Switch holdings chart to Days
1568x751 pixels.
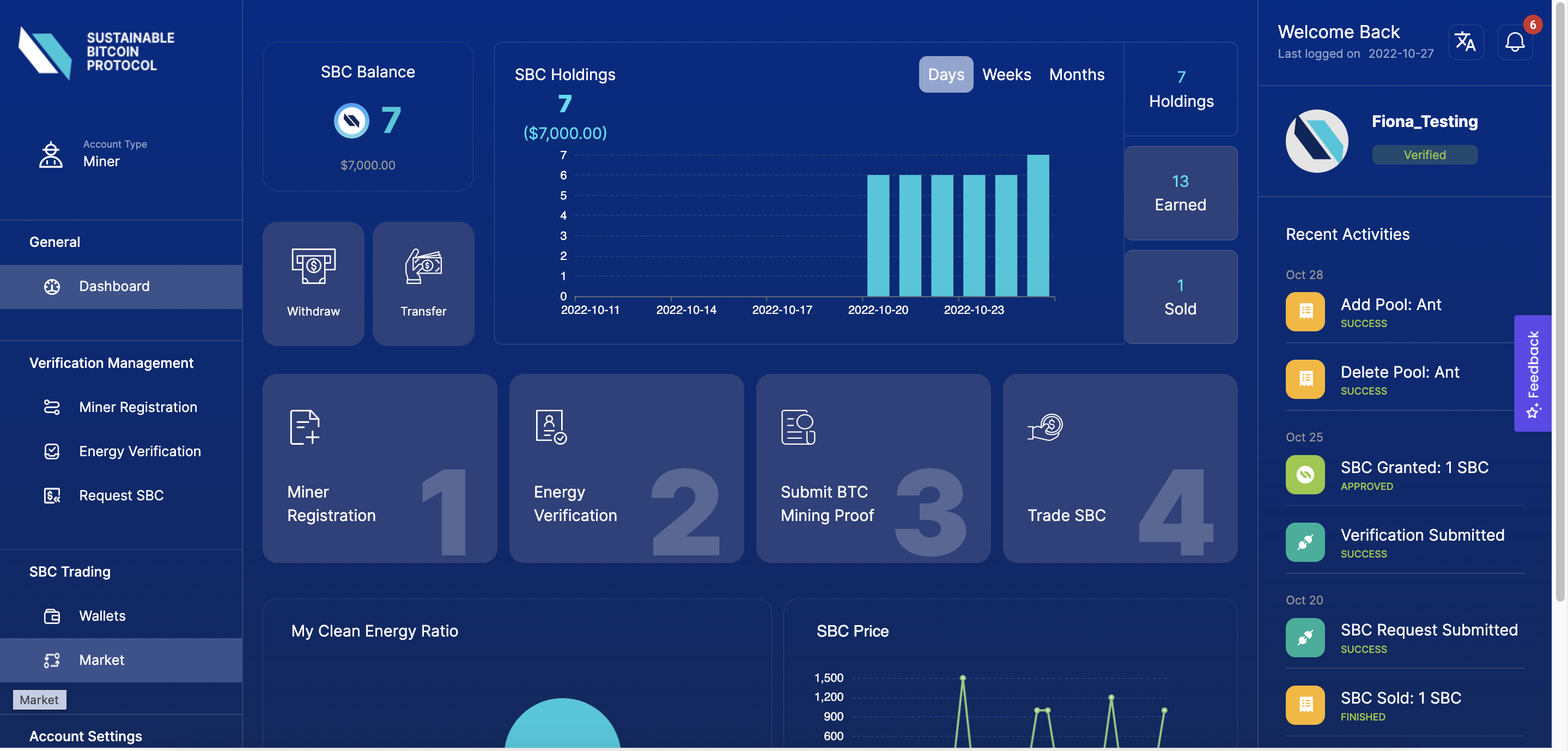946,74
